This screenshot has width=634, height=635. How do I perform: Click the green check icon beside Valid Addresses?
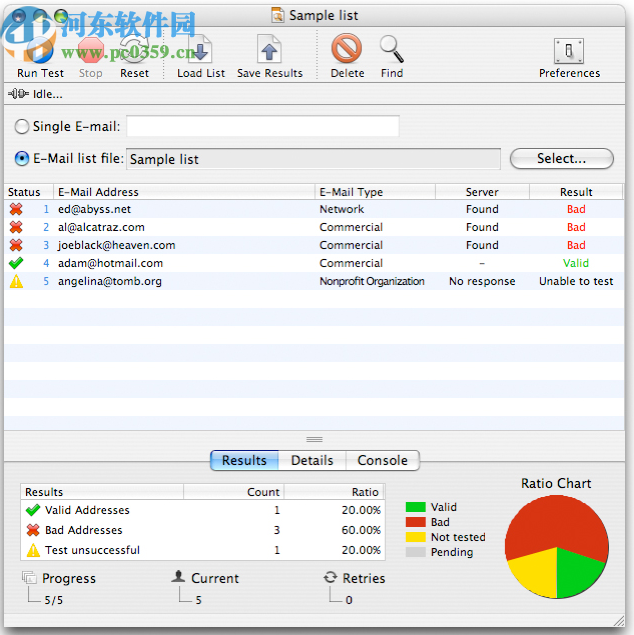tap(33, 510)
